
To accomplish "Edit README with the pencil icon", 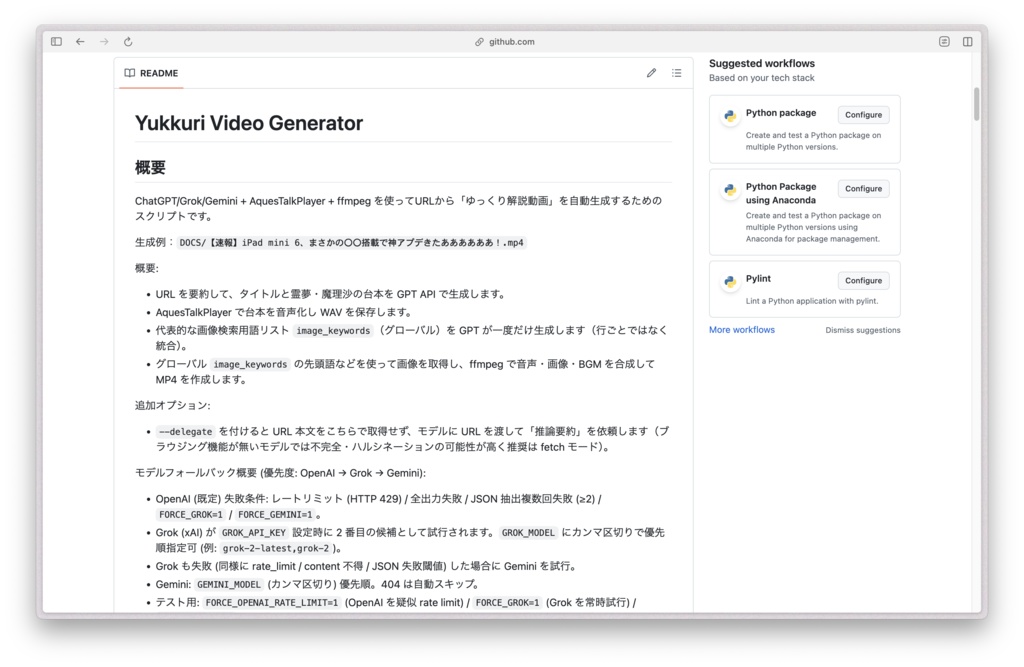I will coord(651,73).
